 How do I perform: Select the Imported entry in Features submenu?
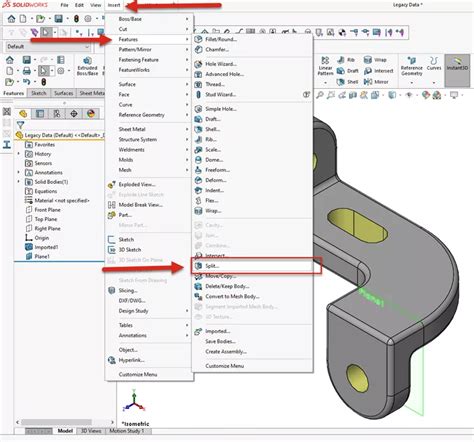click(253, 331)
